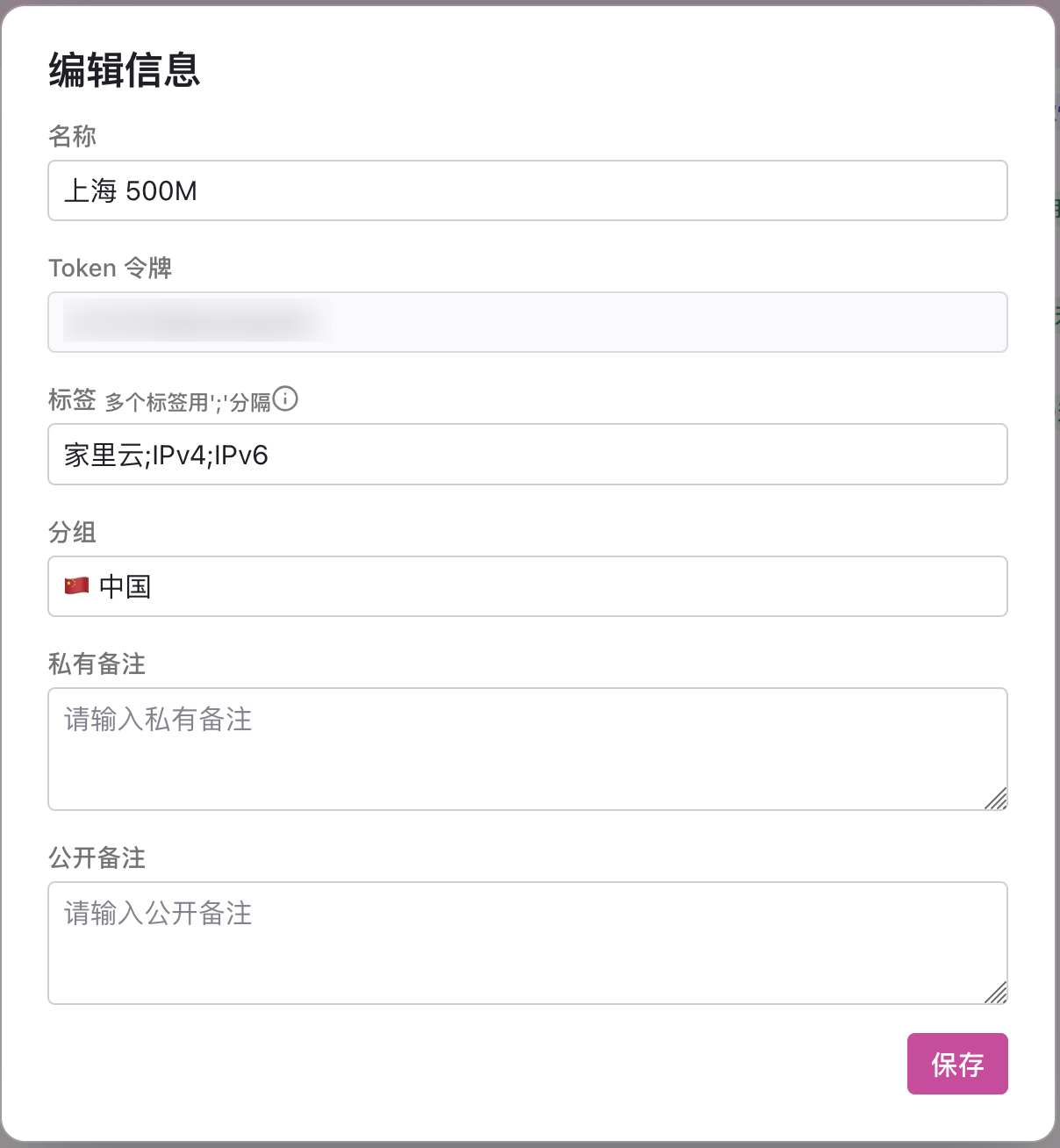
Task: Select the 标签 label text
Action: point(72,400)
